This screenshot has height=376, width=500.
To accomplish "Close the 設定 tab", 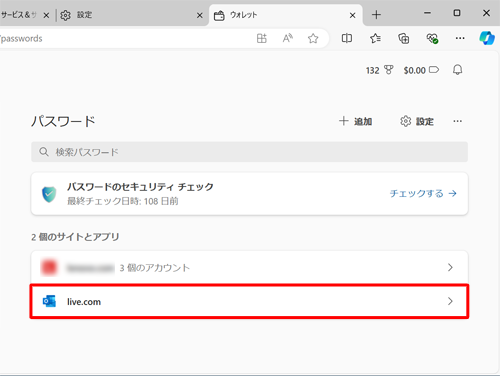I will (x=200, y=15).
